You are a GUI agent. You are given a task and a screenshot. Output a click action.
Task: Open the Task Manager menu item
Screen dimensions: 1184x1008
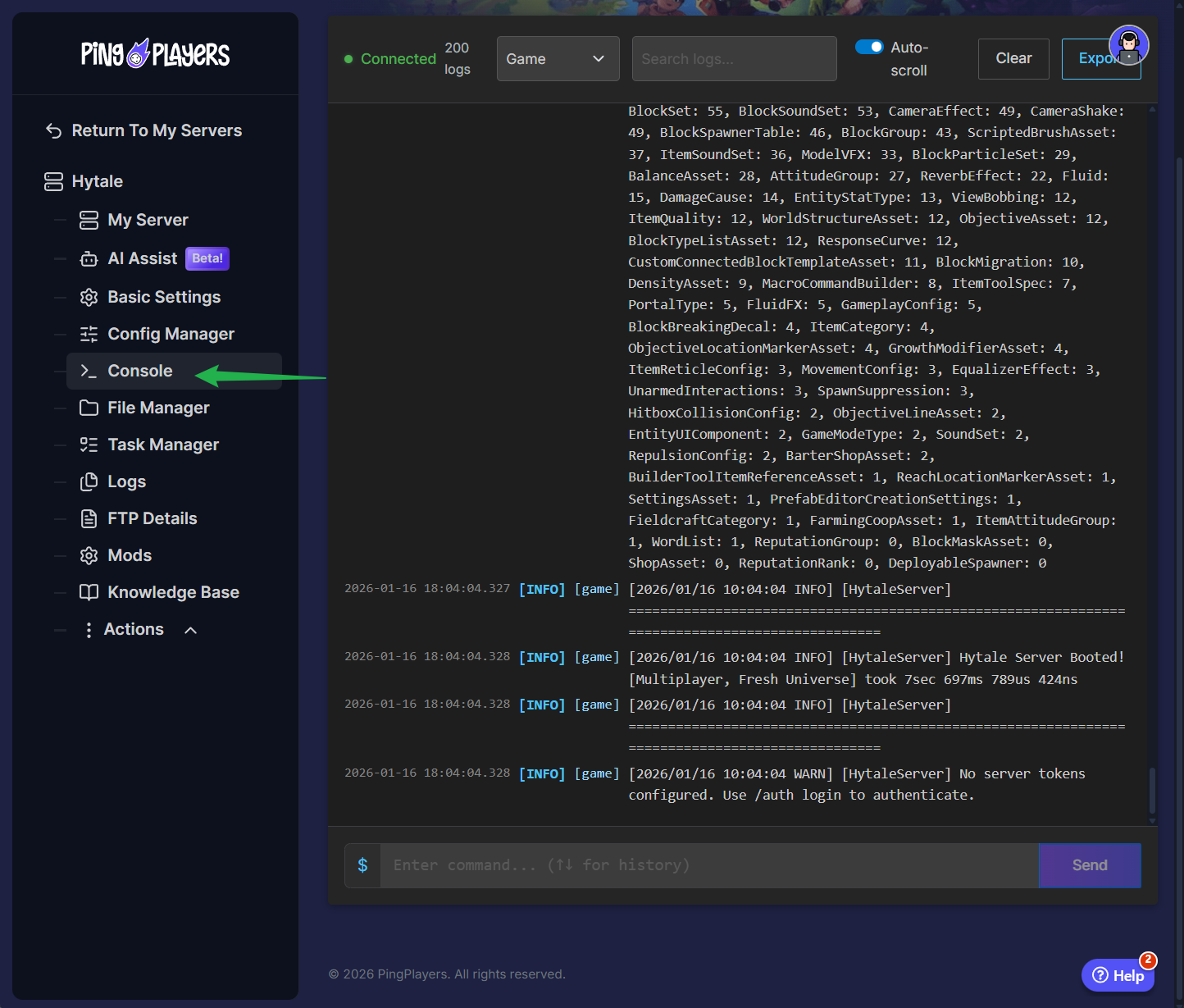163,445
